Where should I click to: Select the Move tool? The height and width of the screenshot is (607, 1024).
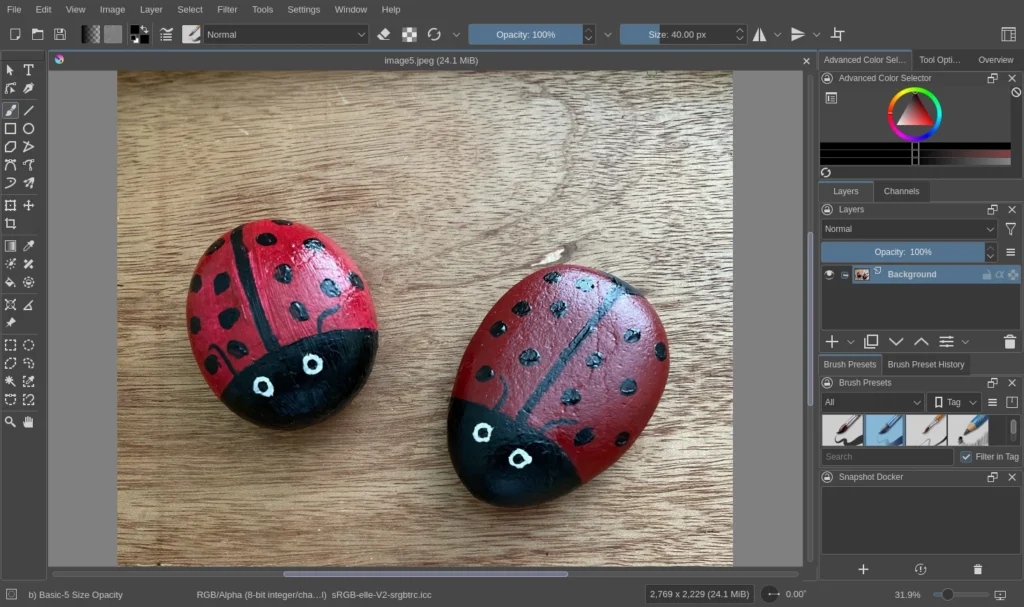29,205
